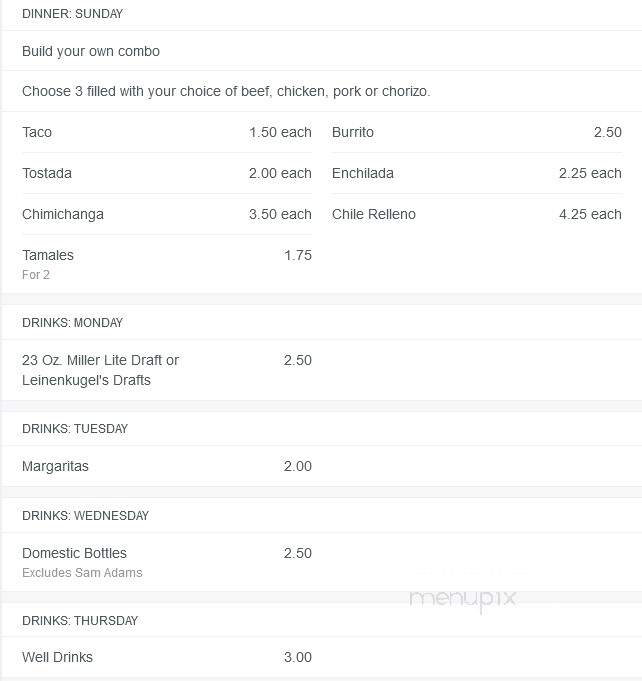Choose the Enchilada menu item
This screenshot has height=681, width=642.
(477, 173)
